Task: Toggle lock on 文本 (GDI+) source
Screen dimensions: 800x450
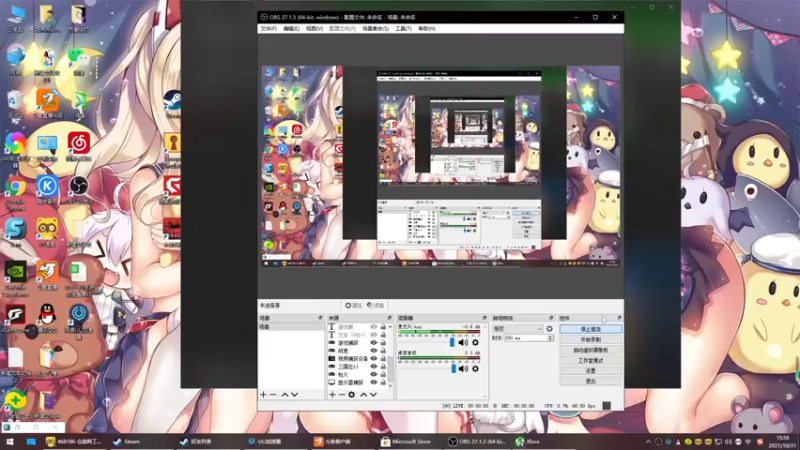Action: pyautogui.click(x=383, y=335)
